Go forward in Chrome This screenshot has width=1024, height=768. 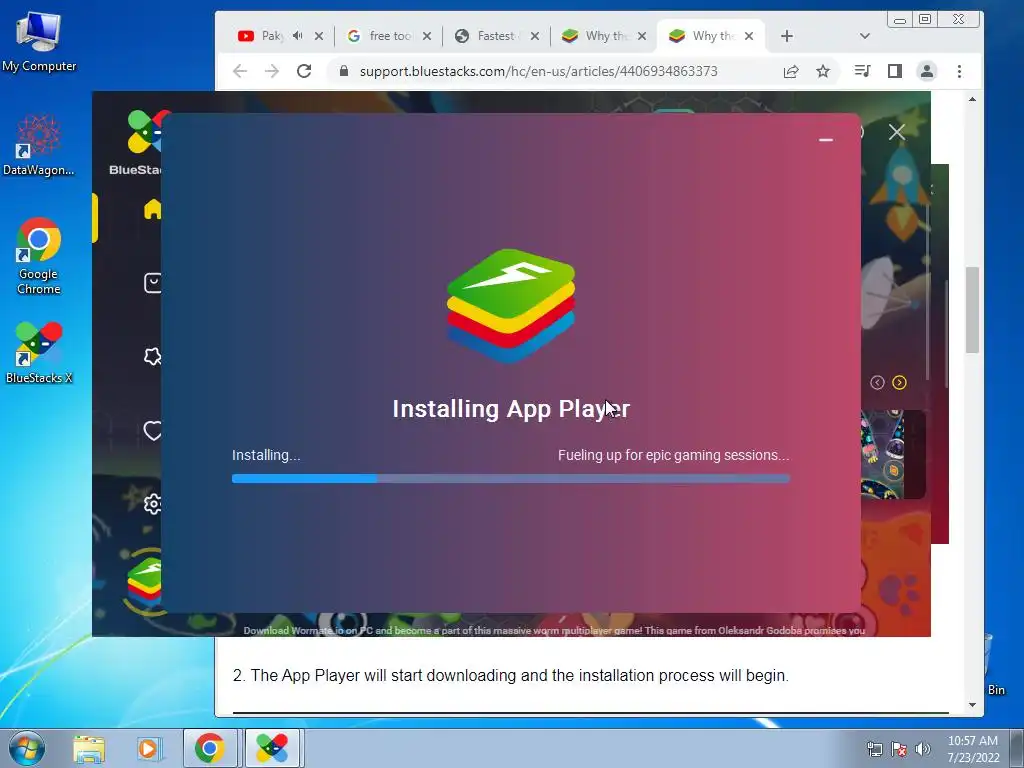[x=272, y=71]
